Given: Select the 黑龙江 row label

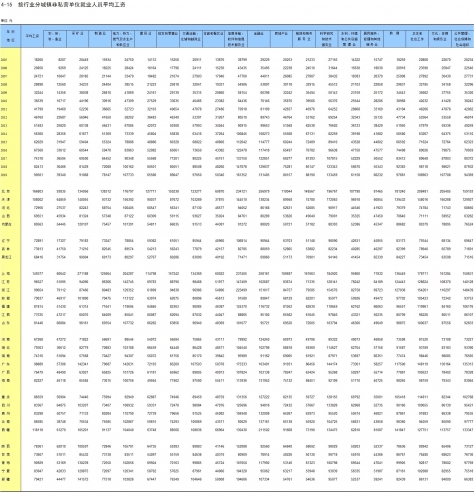Looking at the screenshot, I should [6, 257].
